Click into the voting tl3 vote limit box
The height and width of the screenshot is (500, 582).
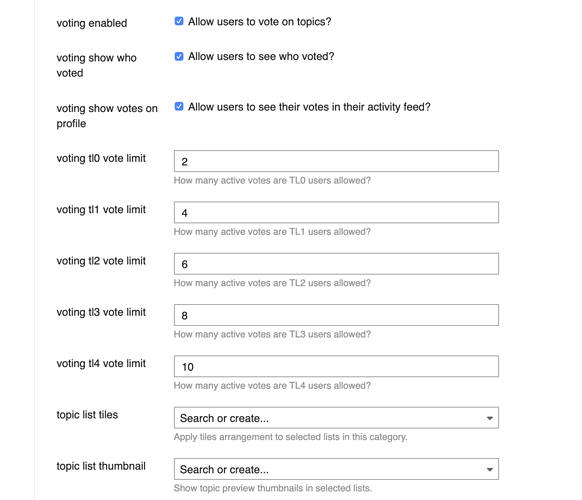tap(336, 315)
